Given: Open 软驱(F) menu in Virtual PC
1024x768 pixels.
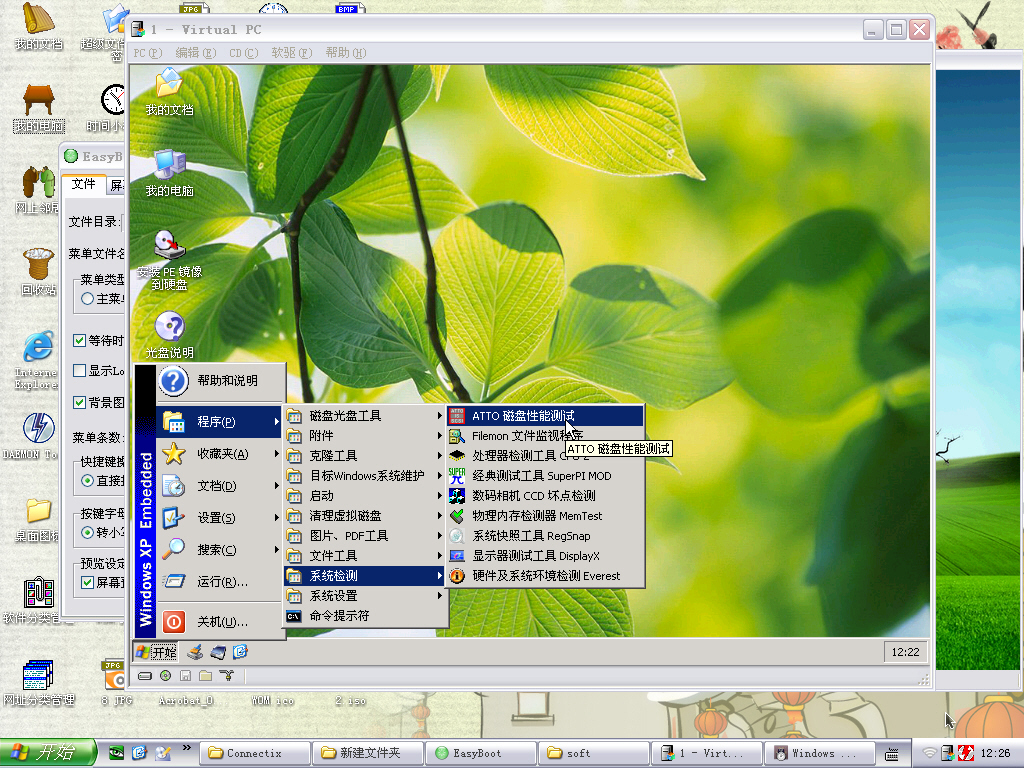Looking at the screenshot, I should pos(292,53).
